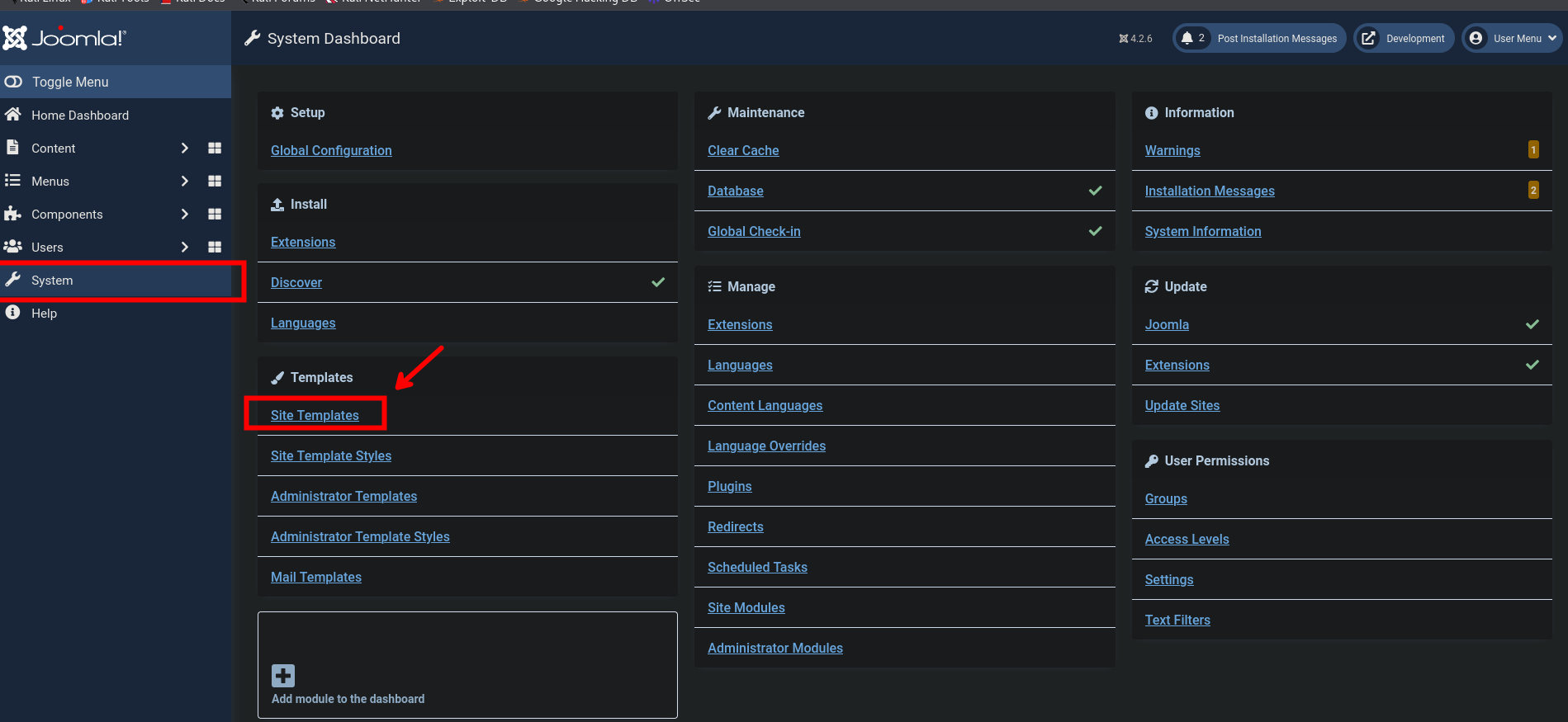
Task: Select Help in the sidebar menu
Action: [x=44, y=314]
